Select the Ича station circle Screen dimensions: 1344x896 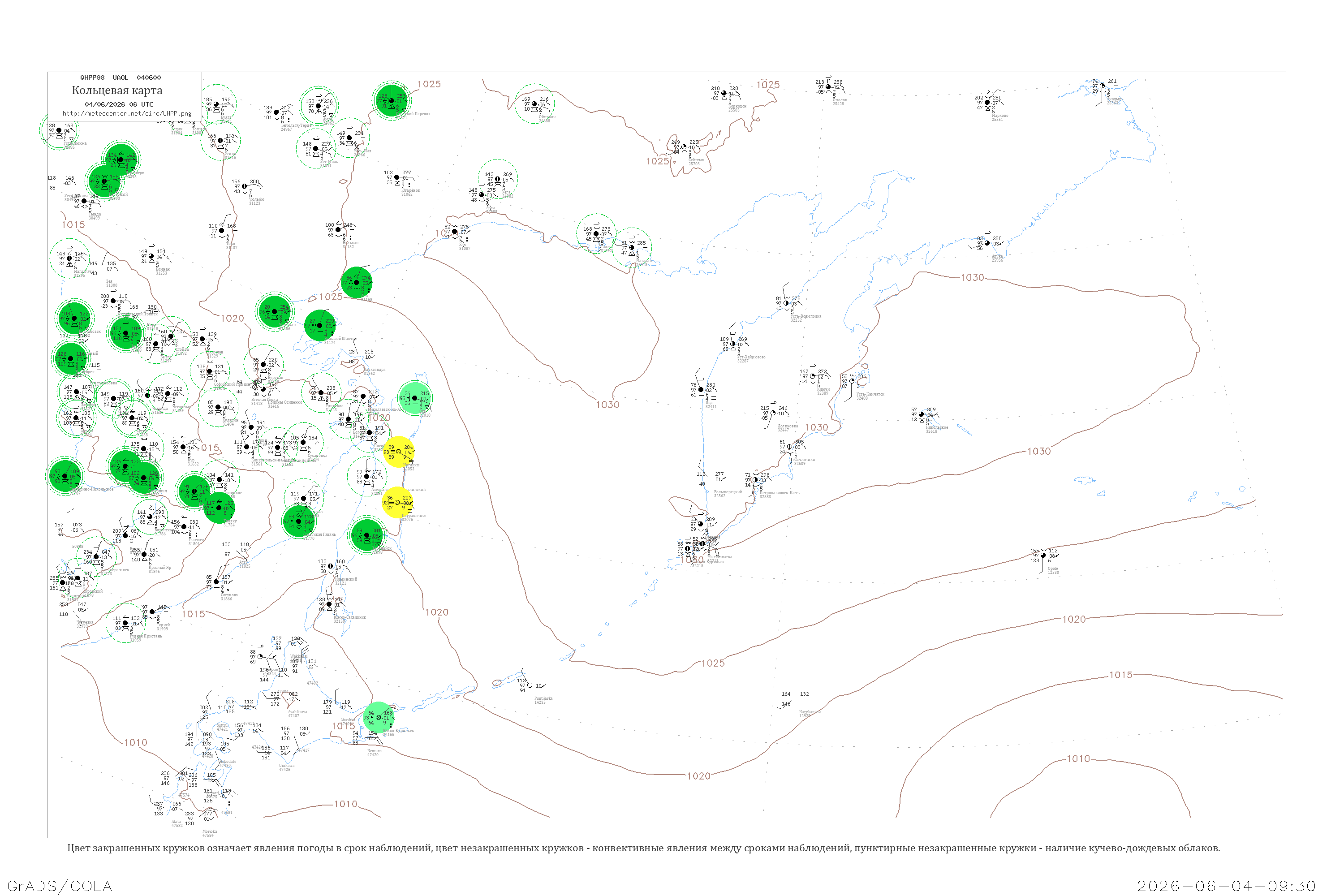tap(701, 390)
